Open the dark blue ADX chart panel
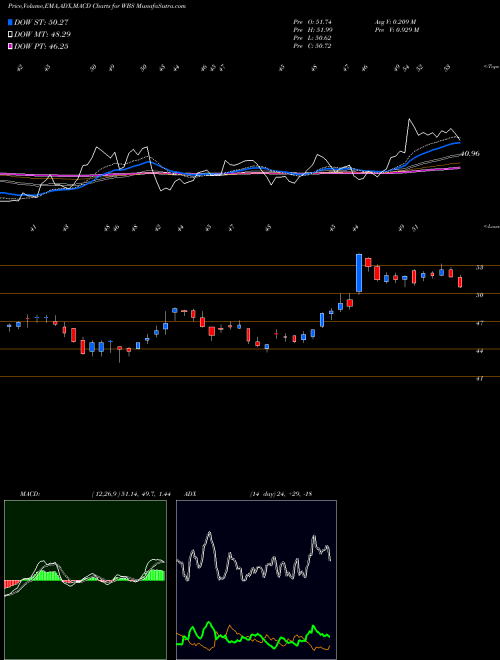Screen dimensions: 500x660 (256, 580)
